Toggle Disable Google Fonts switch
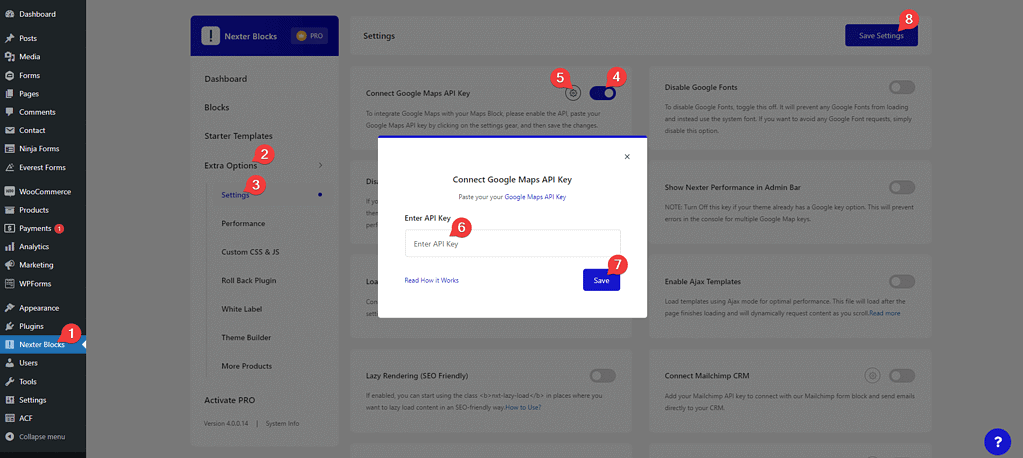1023x458 pixels. [x=902, y=87]
